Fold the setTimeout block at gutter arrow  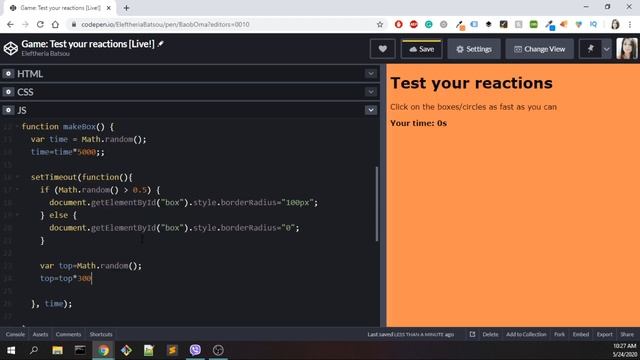click(x=17, y=177)
